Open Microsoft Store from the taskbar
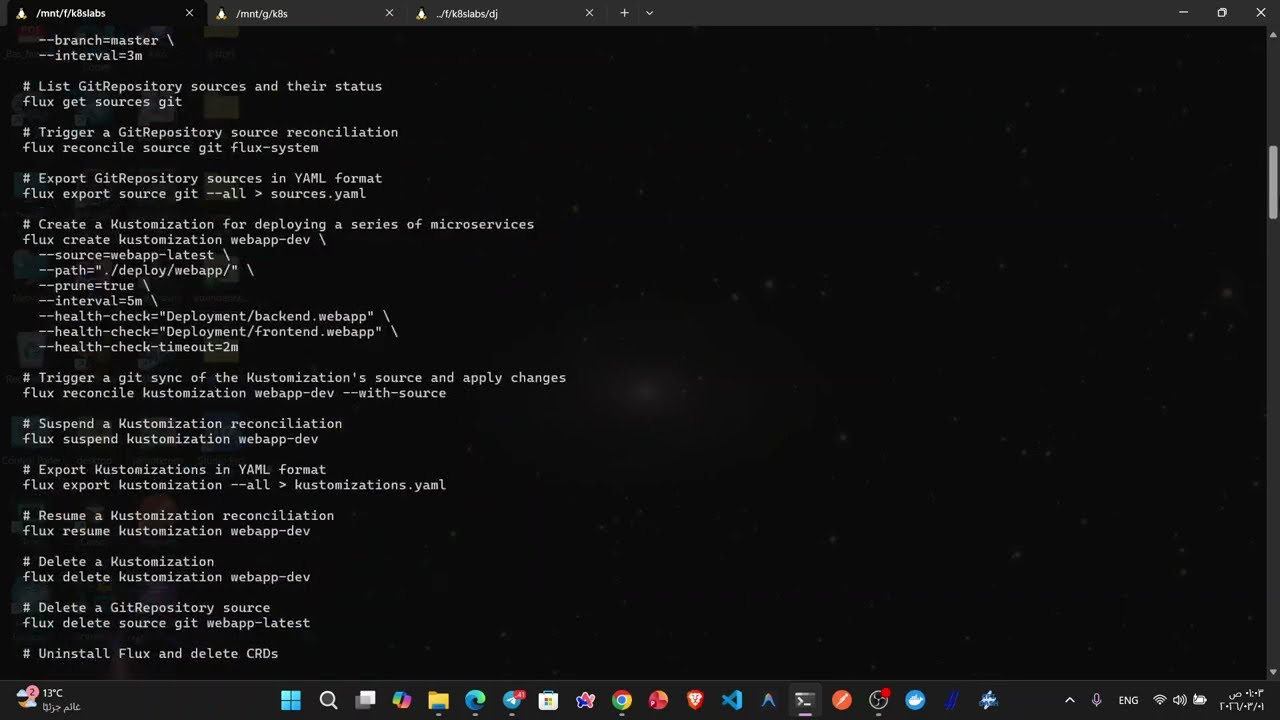1280x720 pixels. [548, 700]
